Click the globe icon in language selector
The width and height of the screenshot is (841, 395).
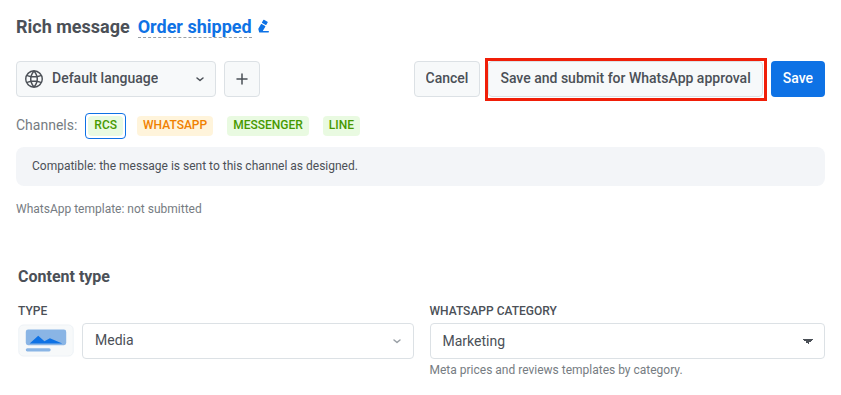point(34,79)
